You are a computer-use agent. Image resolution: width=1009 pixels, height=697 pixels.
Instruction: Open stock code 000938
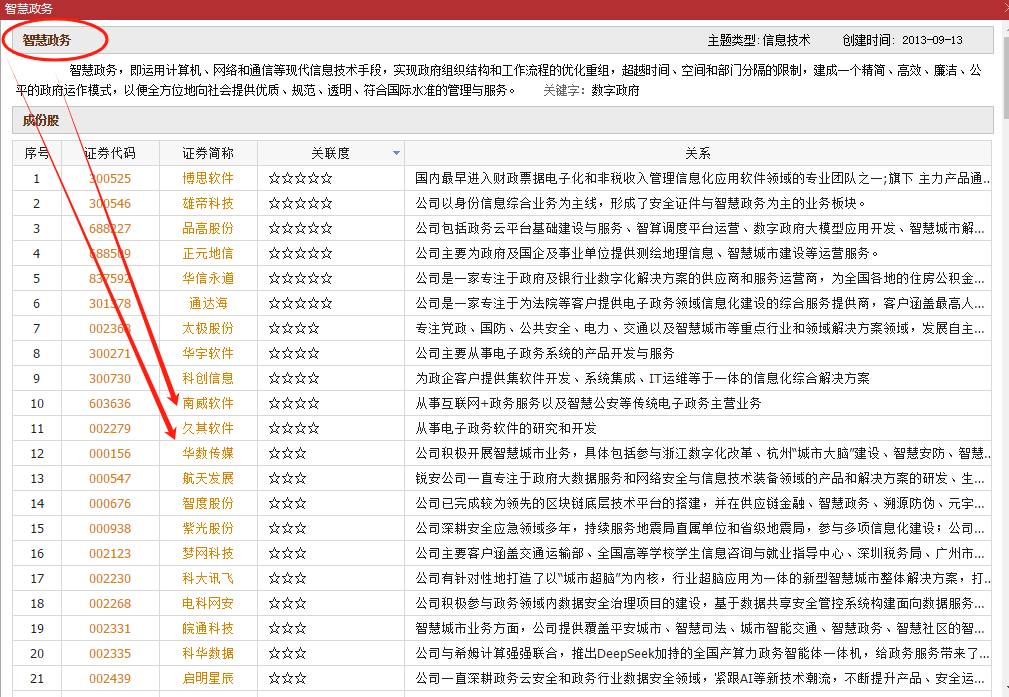[110, 528]
